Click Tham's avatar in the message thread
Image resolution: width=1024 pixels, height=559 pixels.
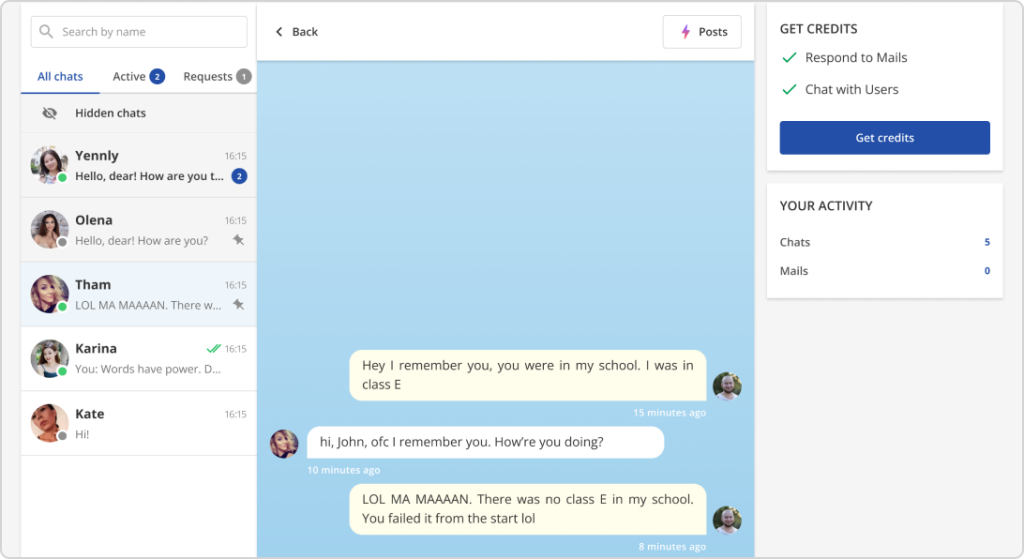coord(284,443)
